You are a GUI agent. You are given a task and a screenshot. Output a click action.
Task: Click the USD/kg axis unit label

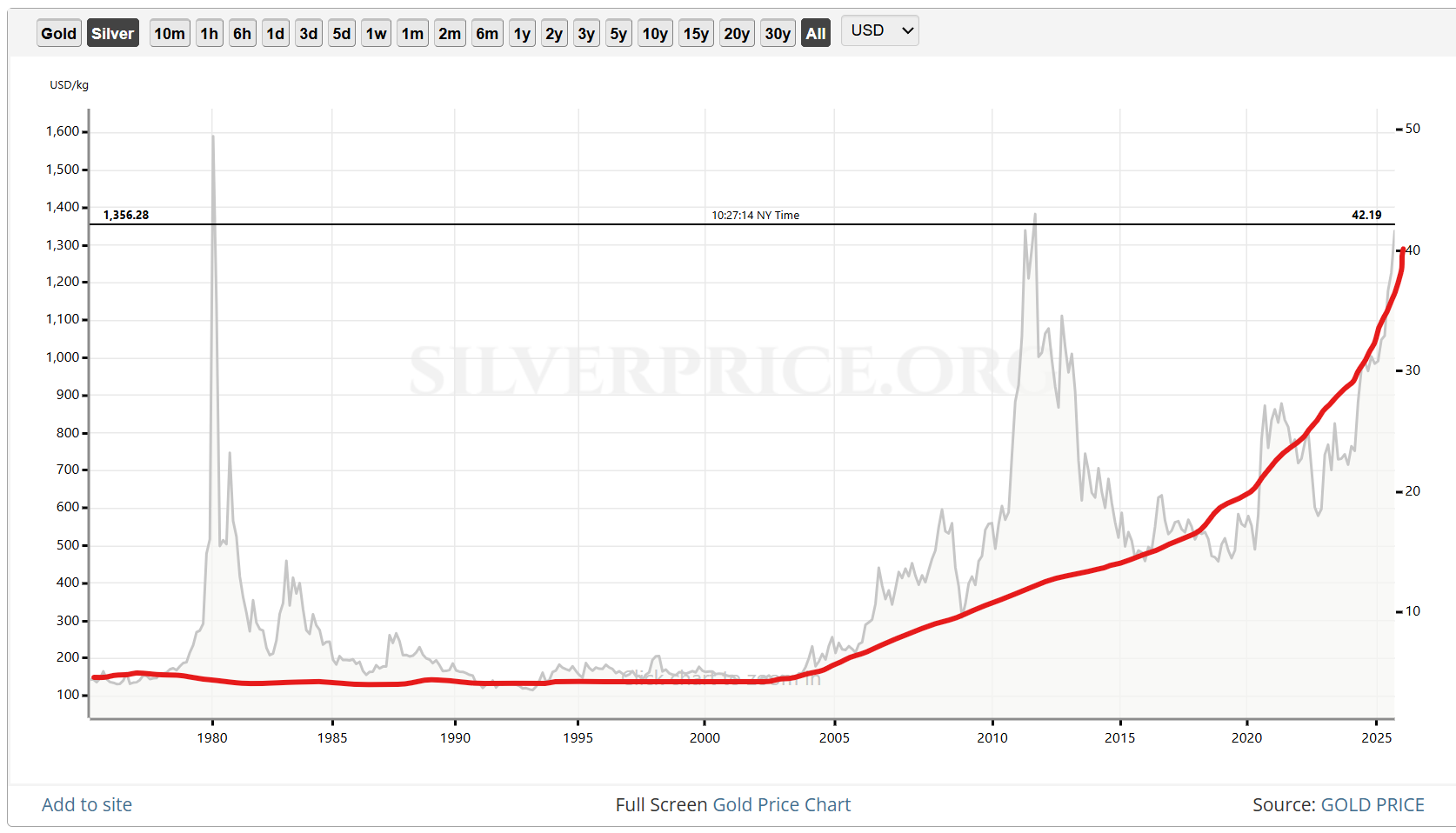pos(70,85)
